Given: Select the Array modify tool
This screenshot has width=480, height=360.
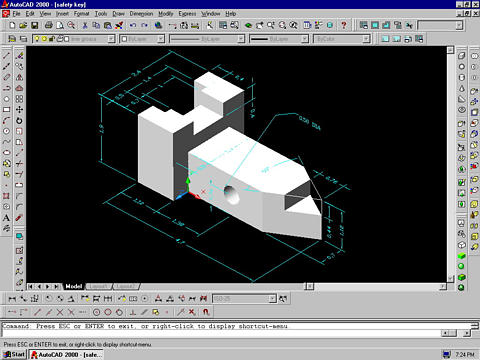Looking at the screenshot, I should (x=19, y=99).
